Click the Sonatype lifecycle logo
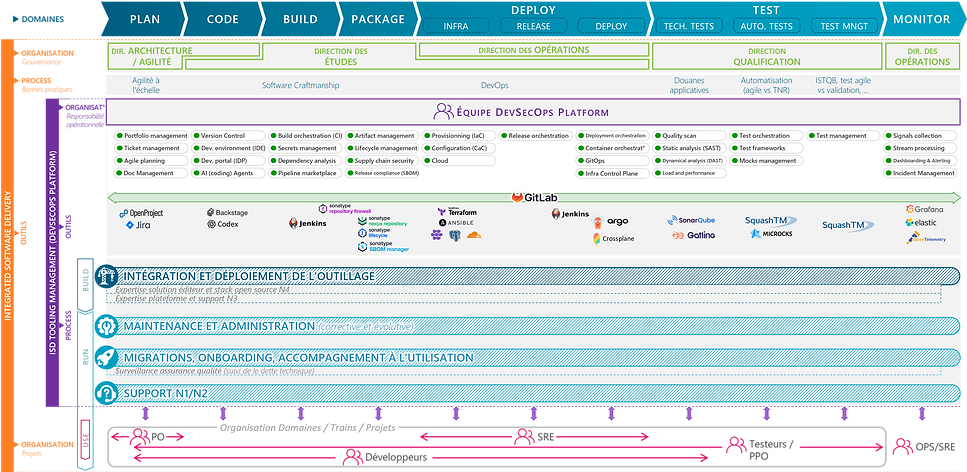The height and width of the screenshot is (472, 967). click(x=373, y=233)
